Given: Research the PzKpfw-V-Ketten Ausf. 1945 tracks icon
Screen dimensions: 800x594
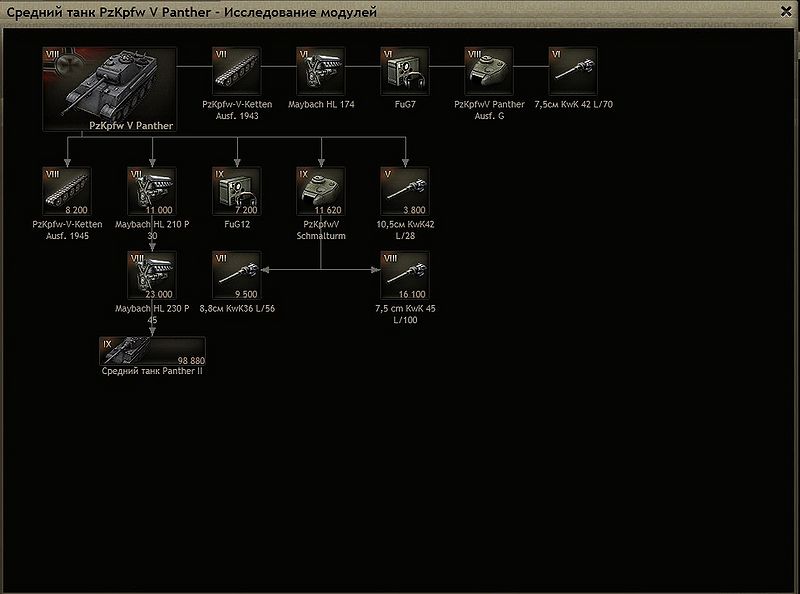Looking at the screenshot, I should 67,191.
